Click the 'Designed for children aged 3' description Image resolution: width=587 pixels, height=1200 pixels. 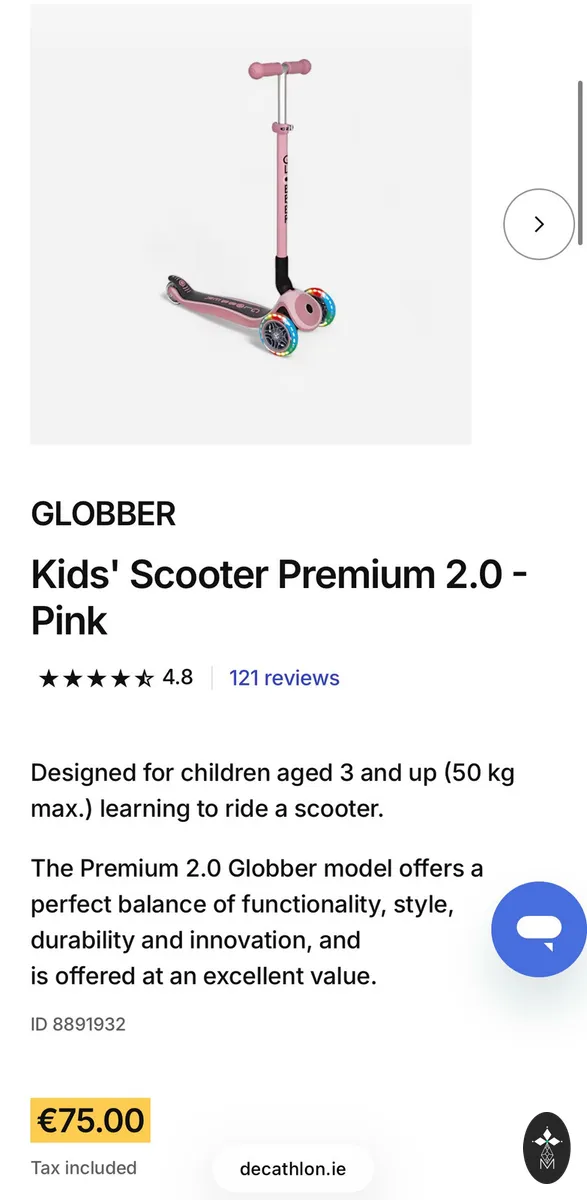[273, 791]
